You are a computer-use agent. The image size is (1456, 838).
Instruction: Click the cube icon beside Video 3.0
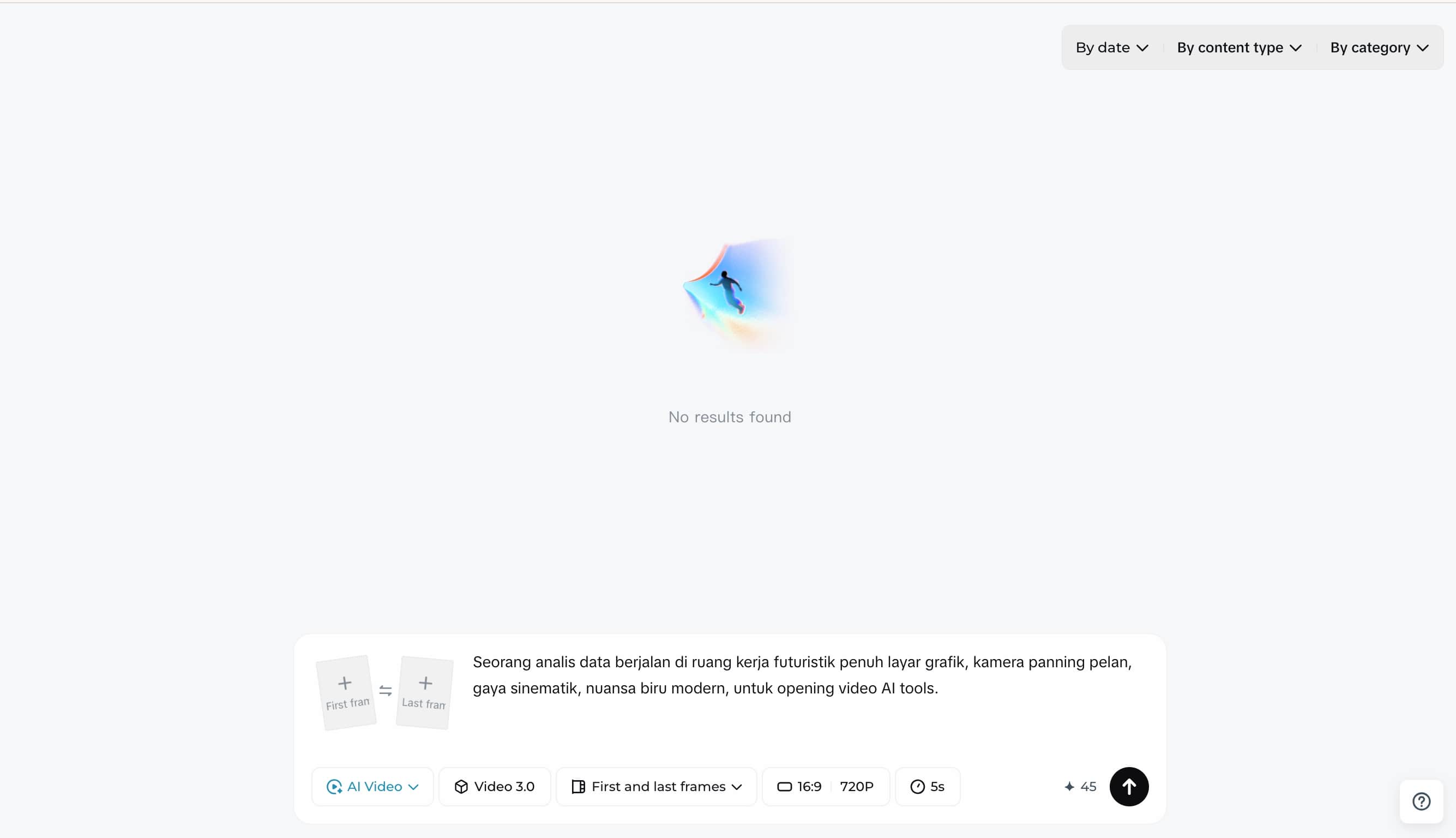[461, 786]
